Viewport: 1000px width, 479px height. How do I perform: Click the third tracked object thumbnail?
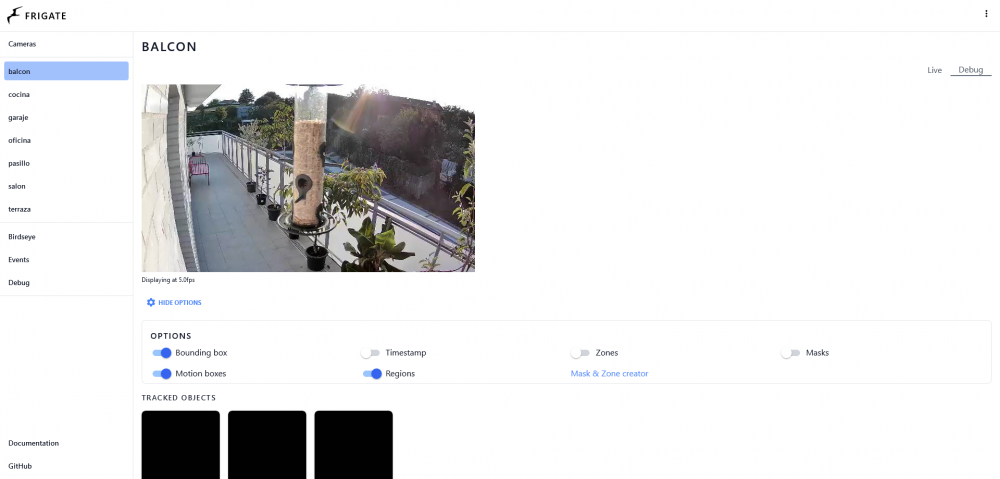pyautogui.click(x=353, y=445)
